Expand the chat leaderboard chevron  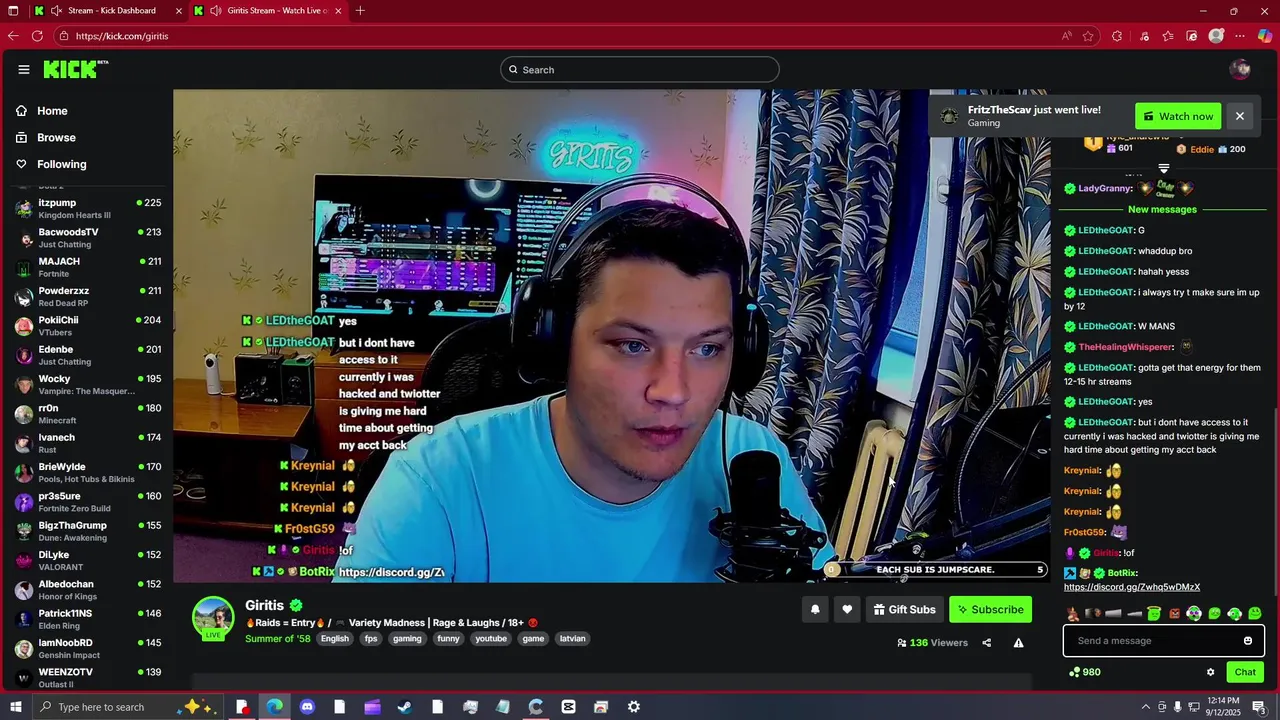pos(1163,168)
